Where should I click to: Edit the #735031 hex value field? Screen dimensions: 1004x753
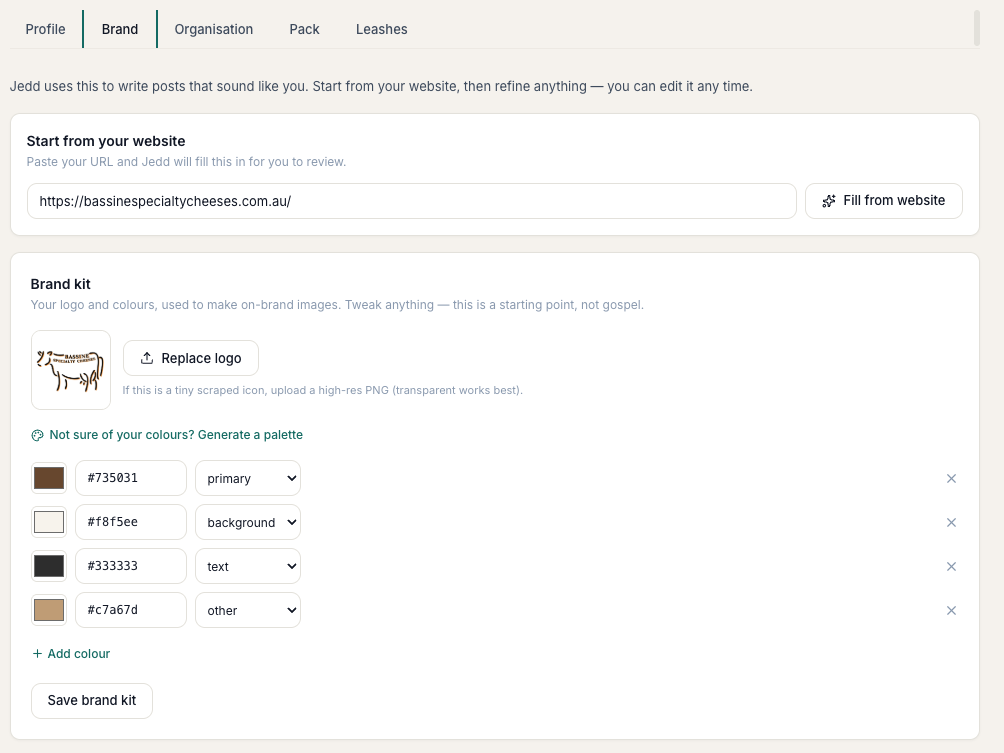[x=131, y=478]
